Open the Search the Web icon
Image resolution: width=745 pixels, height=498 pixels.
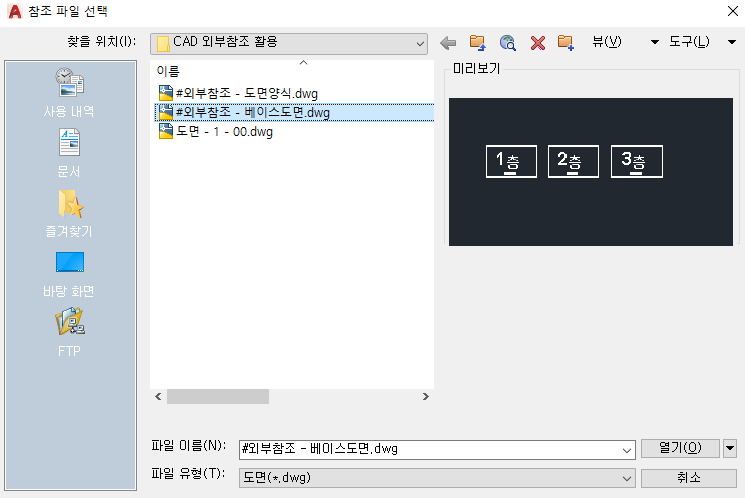click(x=507, y=43)
